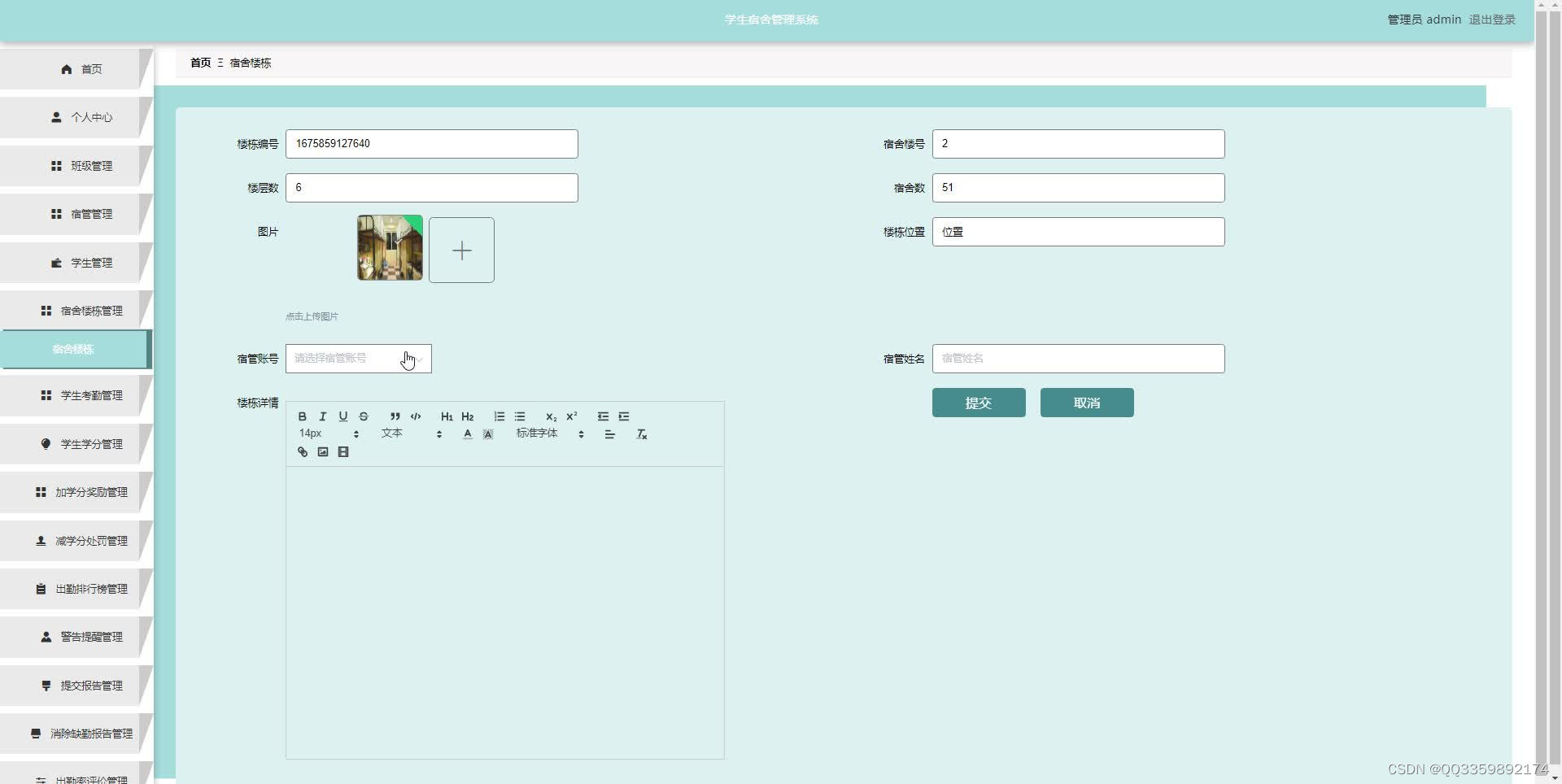The width and height of the screenshot is (1562, 784).
Task: Click 退出登录 to log out
Action: (x=1492, y=20)
